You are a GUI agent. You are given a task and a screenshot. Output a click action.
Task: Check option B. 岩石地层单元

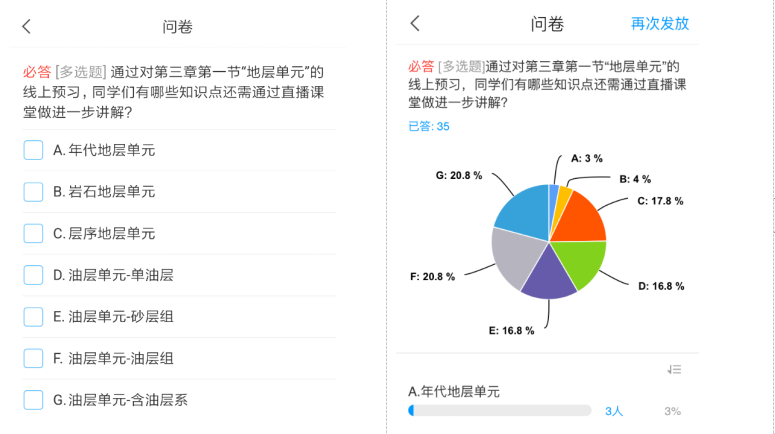[x=34, y=191]
